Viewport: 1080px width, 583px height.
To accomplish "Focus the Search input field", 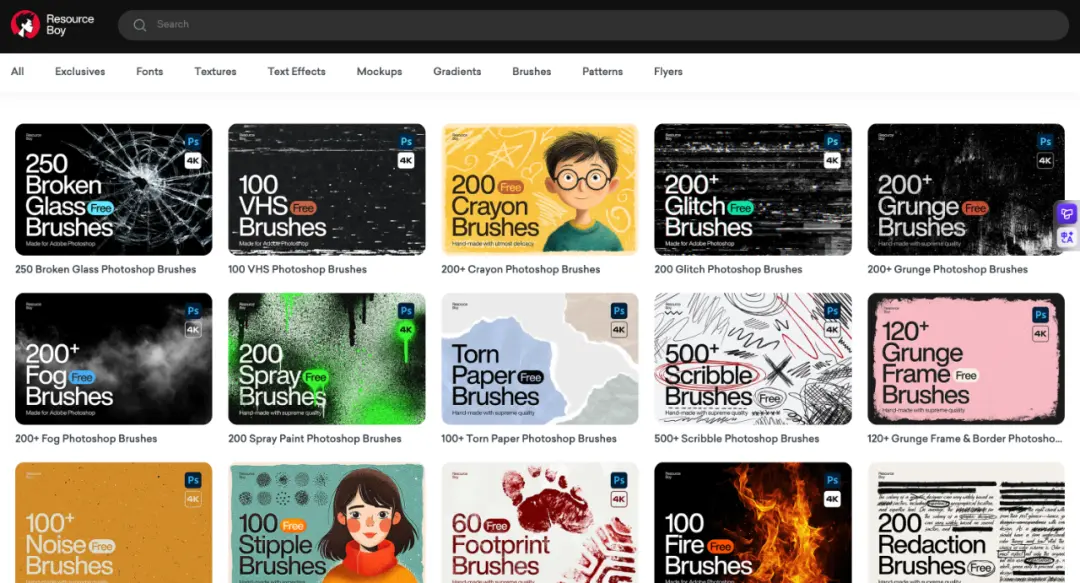I will (x=593, y=25).
